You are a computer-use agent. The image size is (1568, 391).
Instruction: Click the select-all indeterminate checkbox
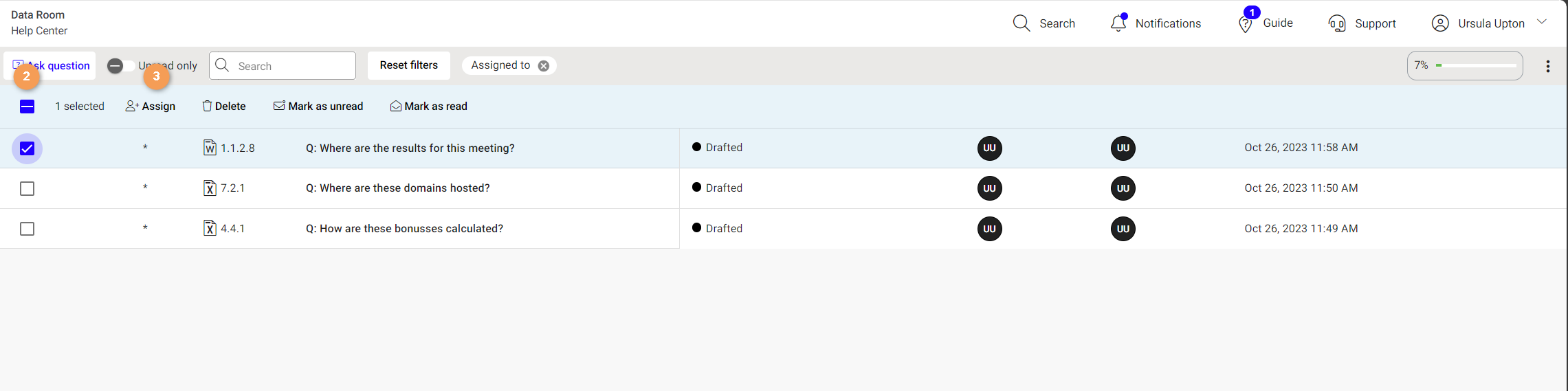coord(27,107)
